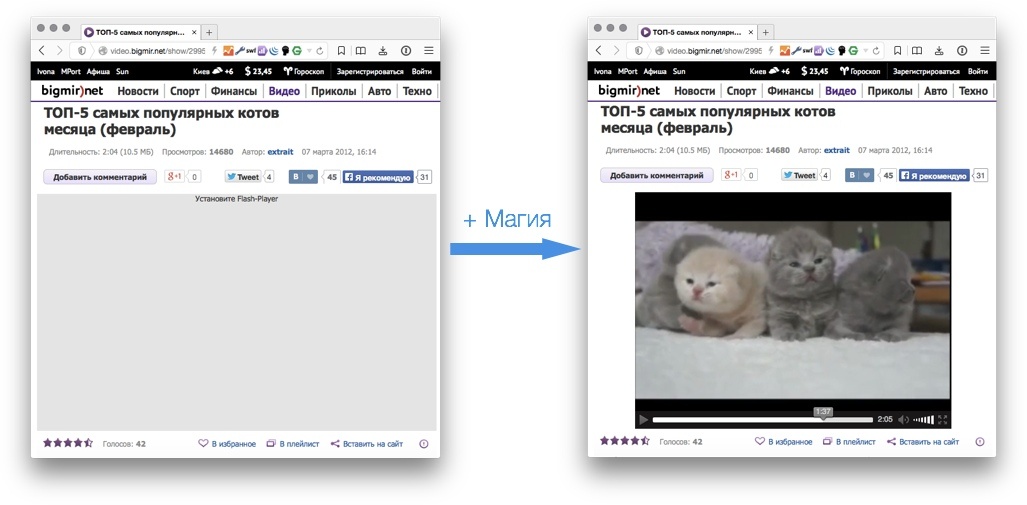The width and height of the screenshot is (1027, 505).
Task: Add to favorites В избранное, left window
Action: coord(227,443)
